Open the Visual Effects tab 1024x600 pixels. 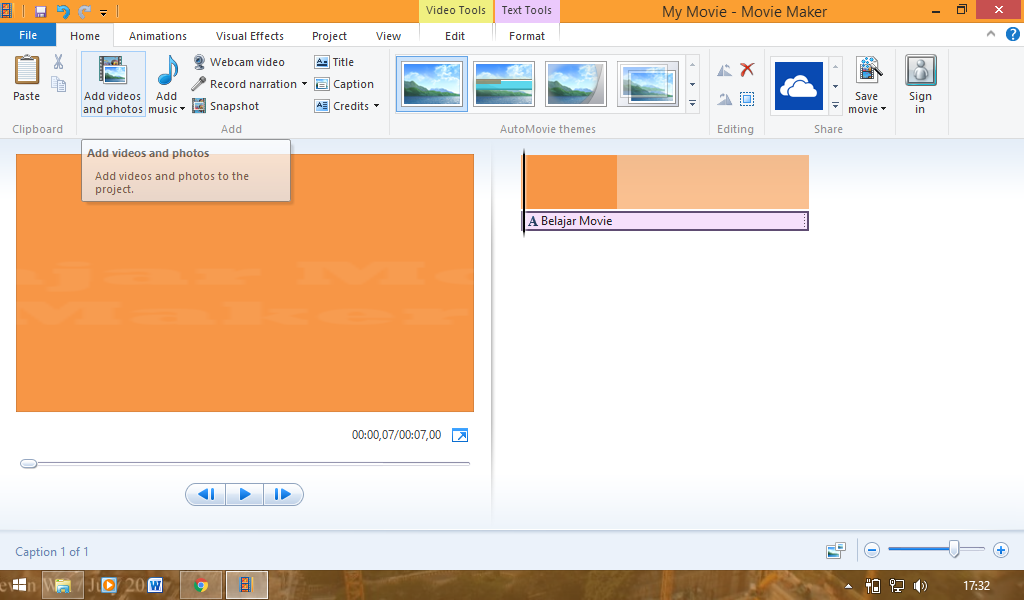[249, 36]
